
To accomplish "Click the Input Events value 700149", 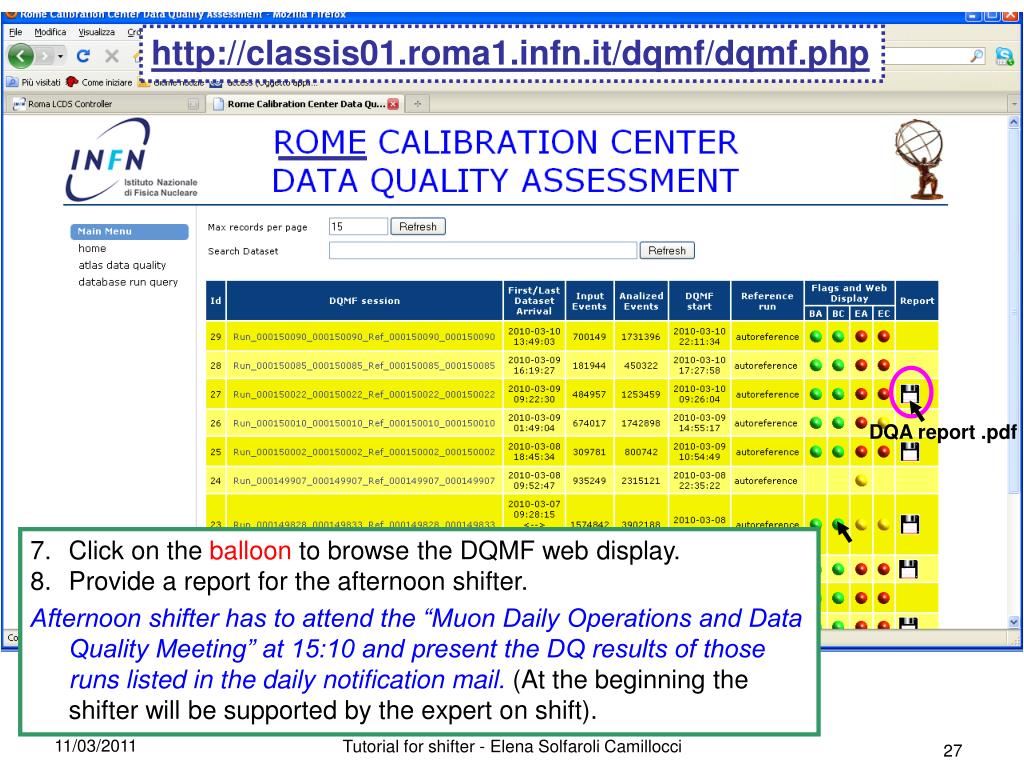I will [x=589, y=337].
